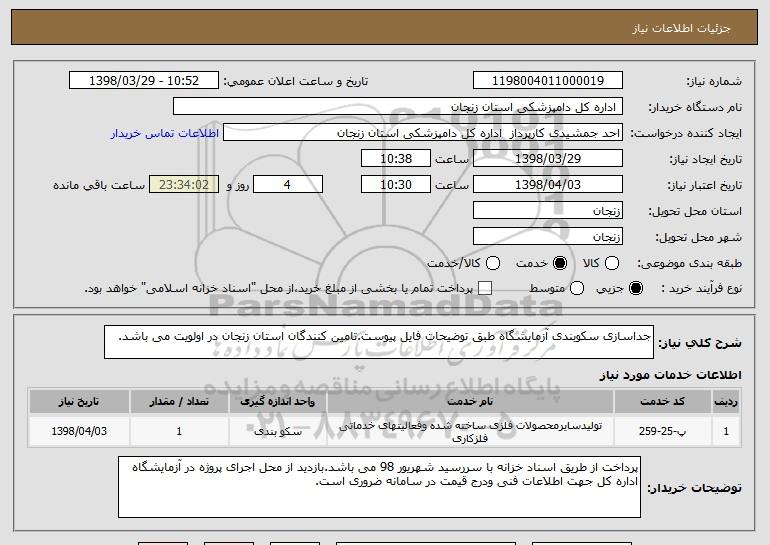Screen dimensions: 770x545
Task: Click the نوع فرآیند خرید label
Action: point(702,289)
